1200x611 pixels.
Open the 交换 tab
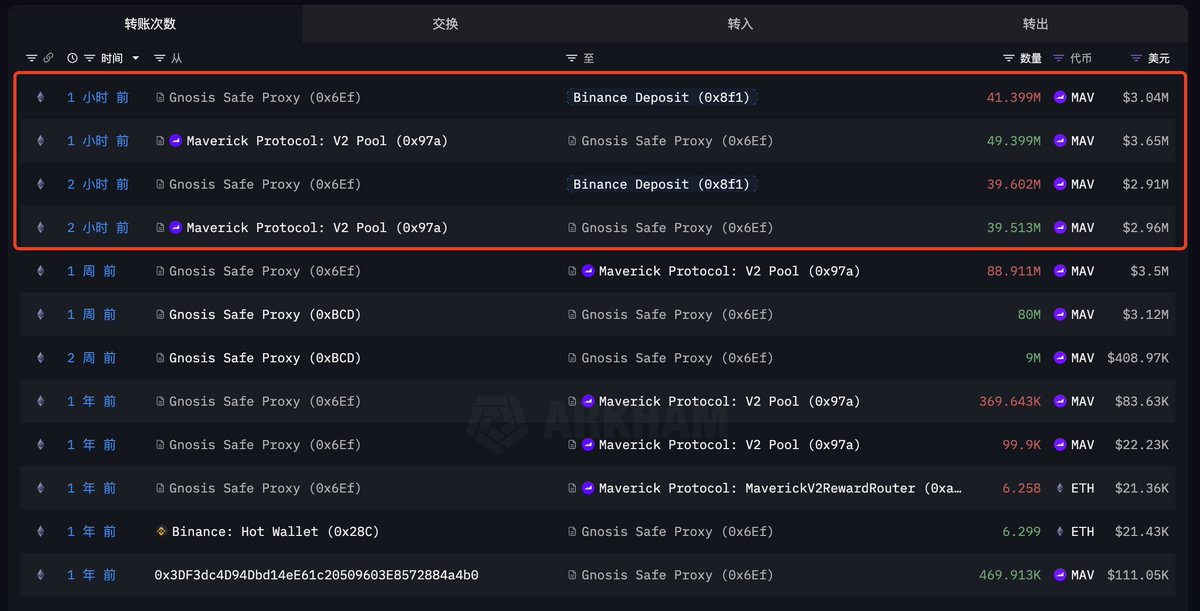coord(446,23)
